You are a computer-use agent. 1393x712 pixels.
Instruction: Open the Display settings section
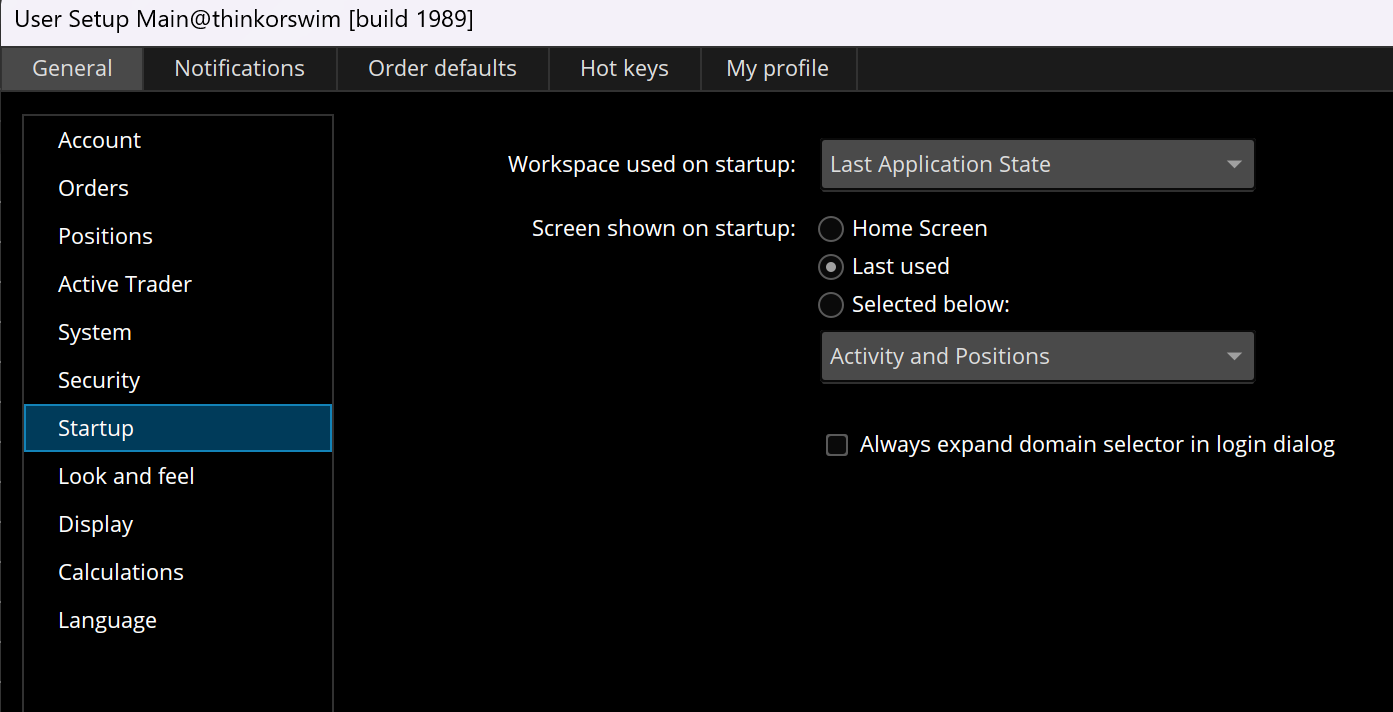[96, 525]
